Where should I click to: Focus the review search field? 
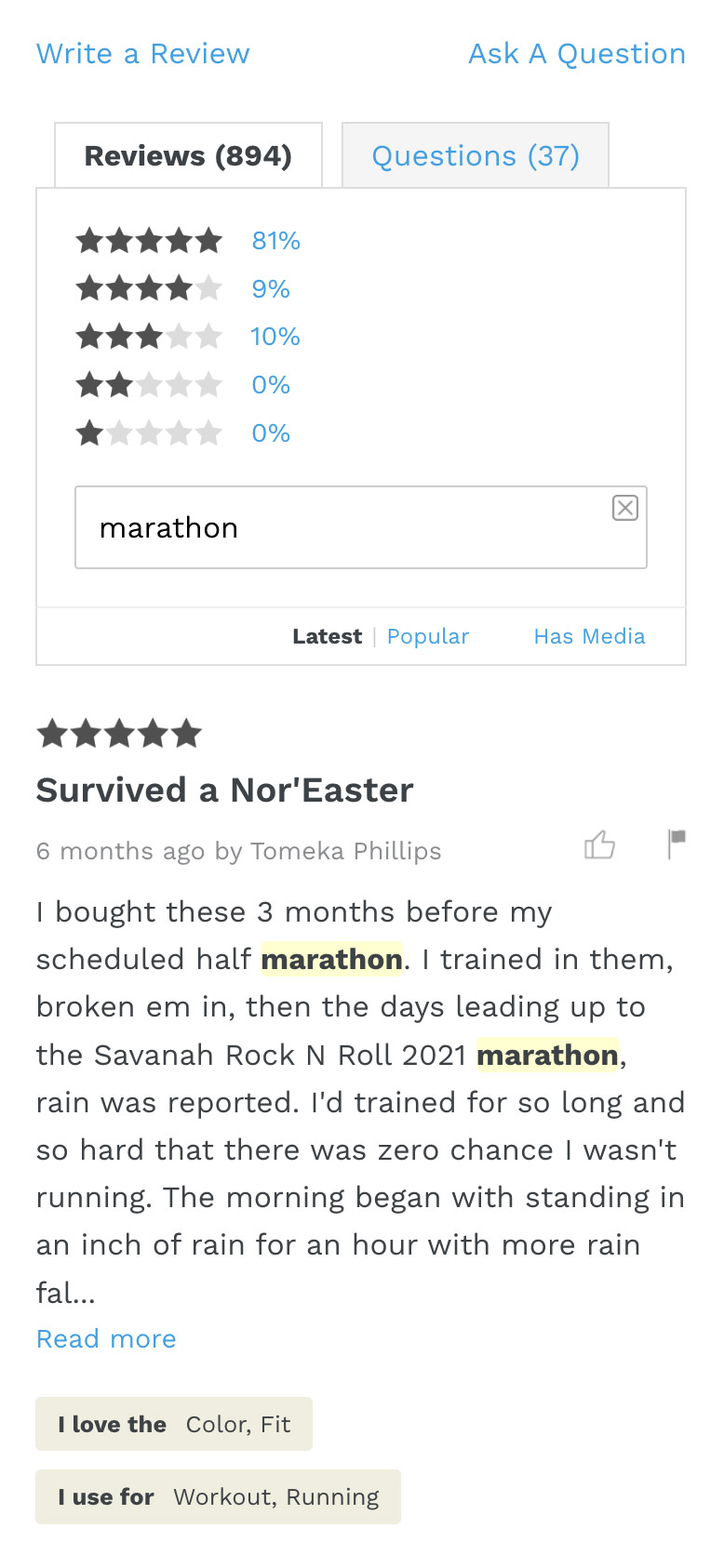pyautogui.click(x=344, y=527)
